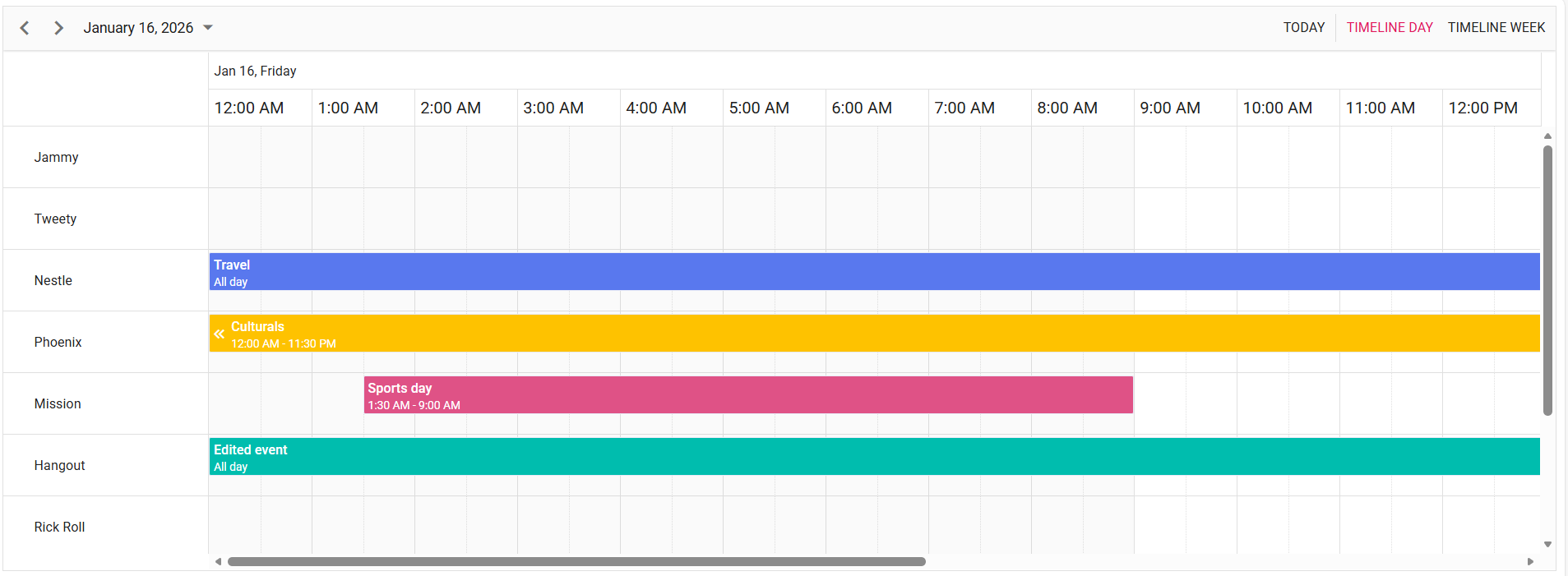The width and height of the screenshot is (1568, 576).
Task: Click the next day arrow
Action: coord(58,27)
